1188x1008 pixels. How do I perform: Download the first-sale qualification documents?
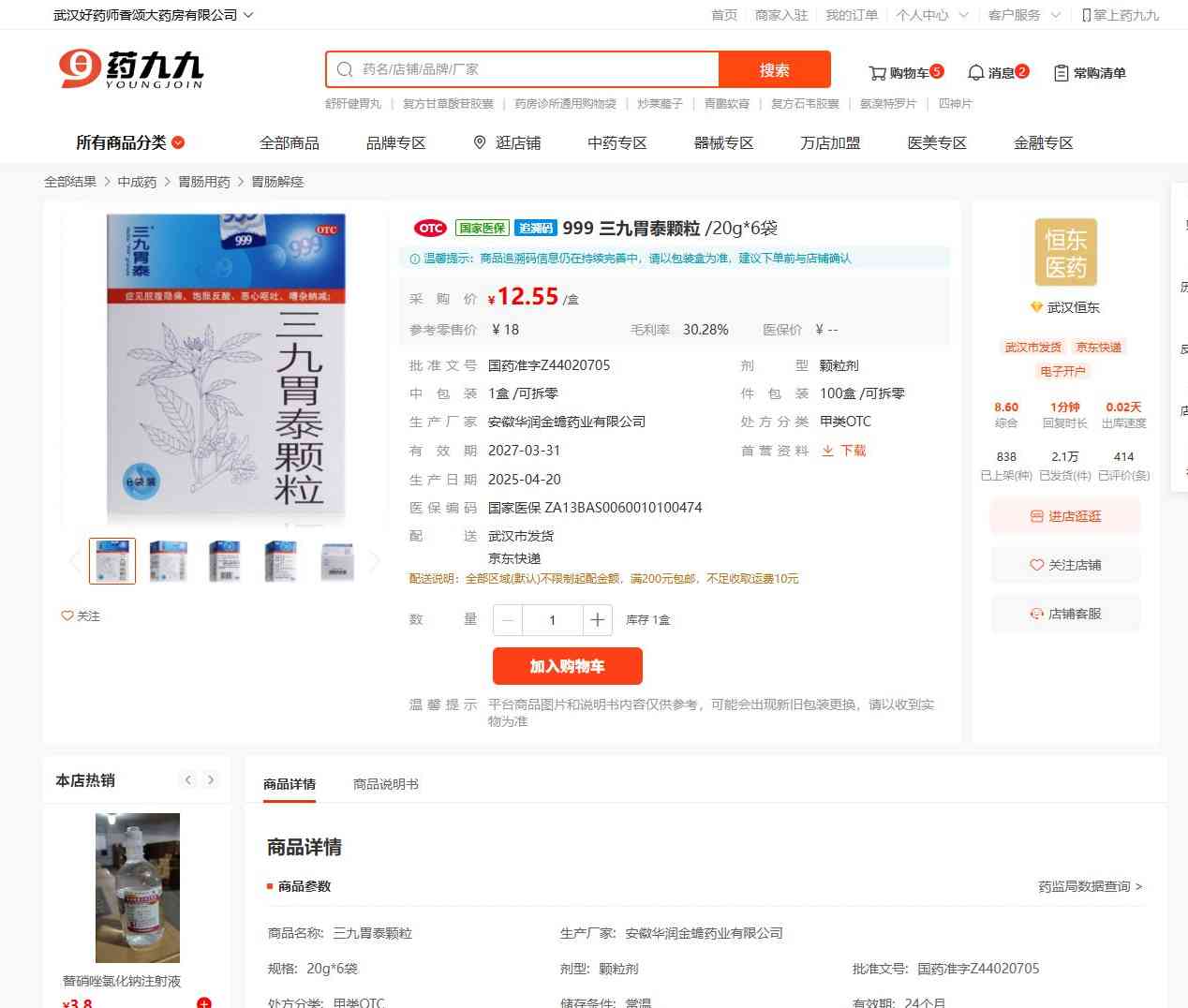click(x=844, y=451)
